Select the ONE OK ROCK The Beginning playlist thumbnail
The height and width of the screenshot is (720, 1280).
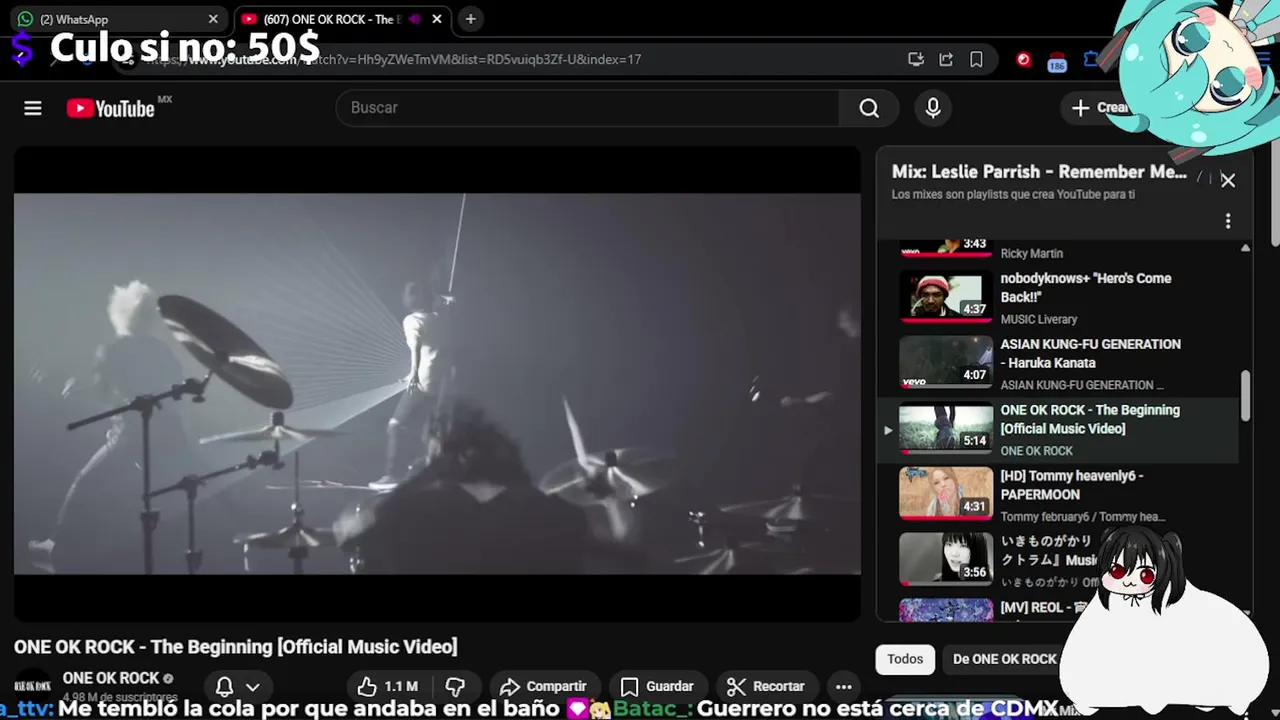tap(945, 428)
